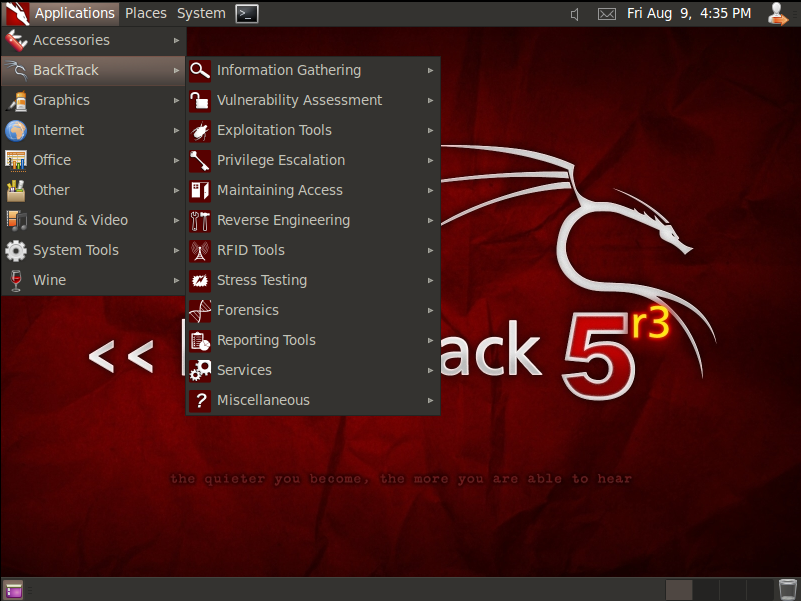
Task: Click the Privilege Escalation key icon
Action: coord(200,160)
